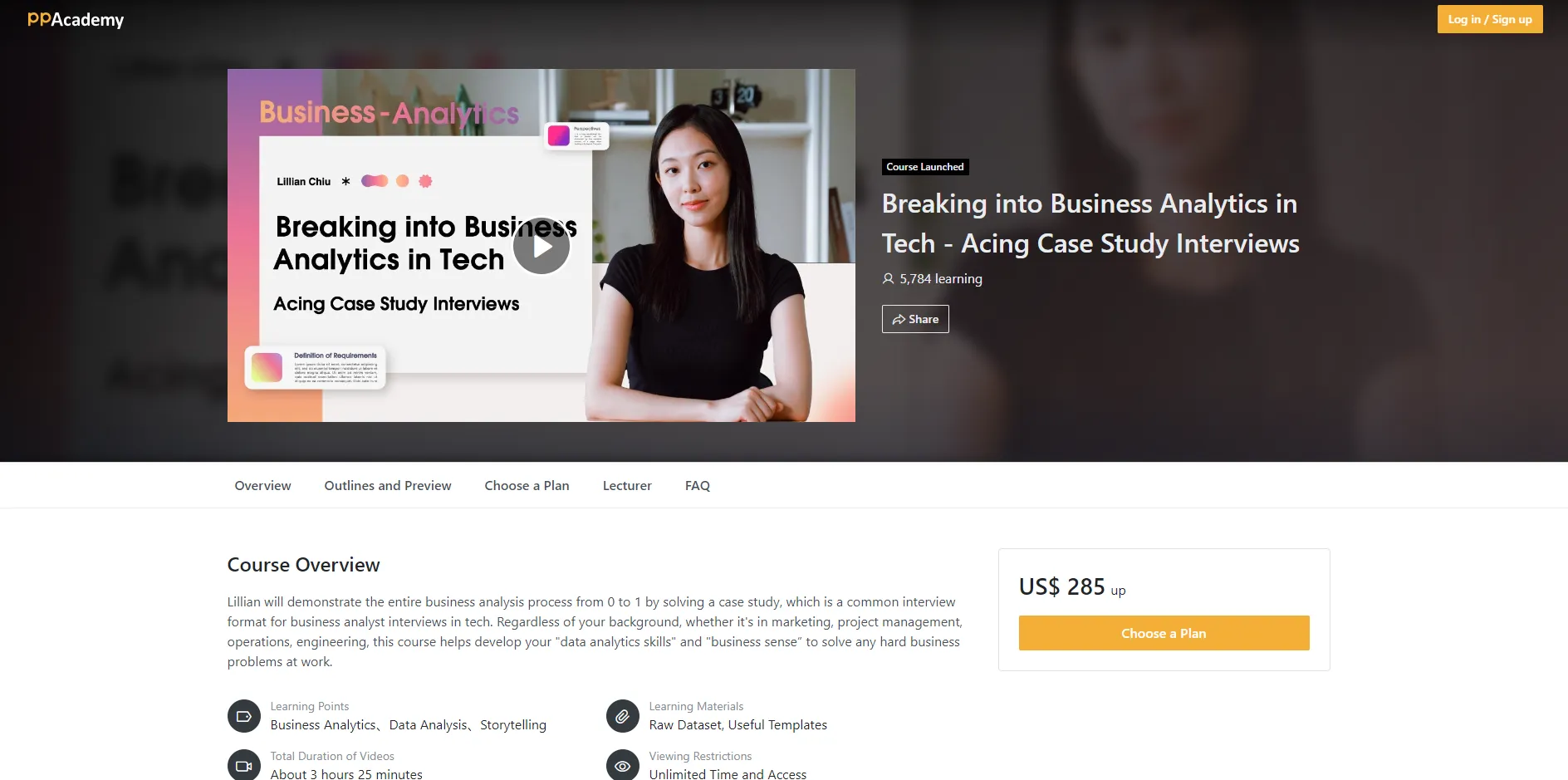Click the US$ 285 price text
Screen dimensions: 1568x780
click(x=1061, y=586)
